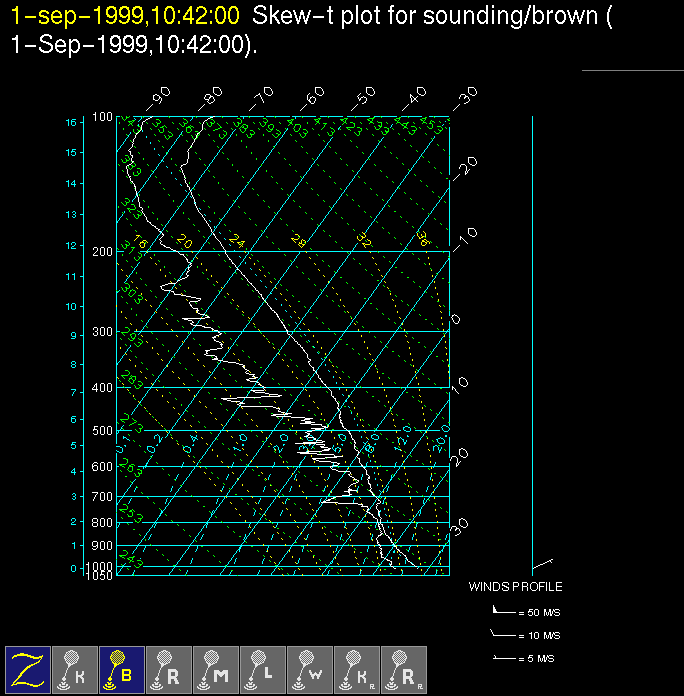Click the -90 temperature label at top
This screenshot has width=684, height=696.
[x=159, y=98]
